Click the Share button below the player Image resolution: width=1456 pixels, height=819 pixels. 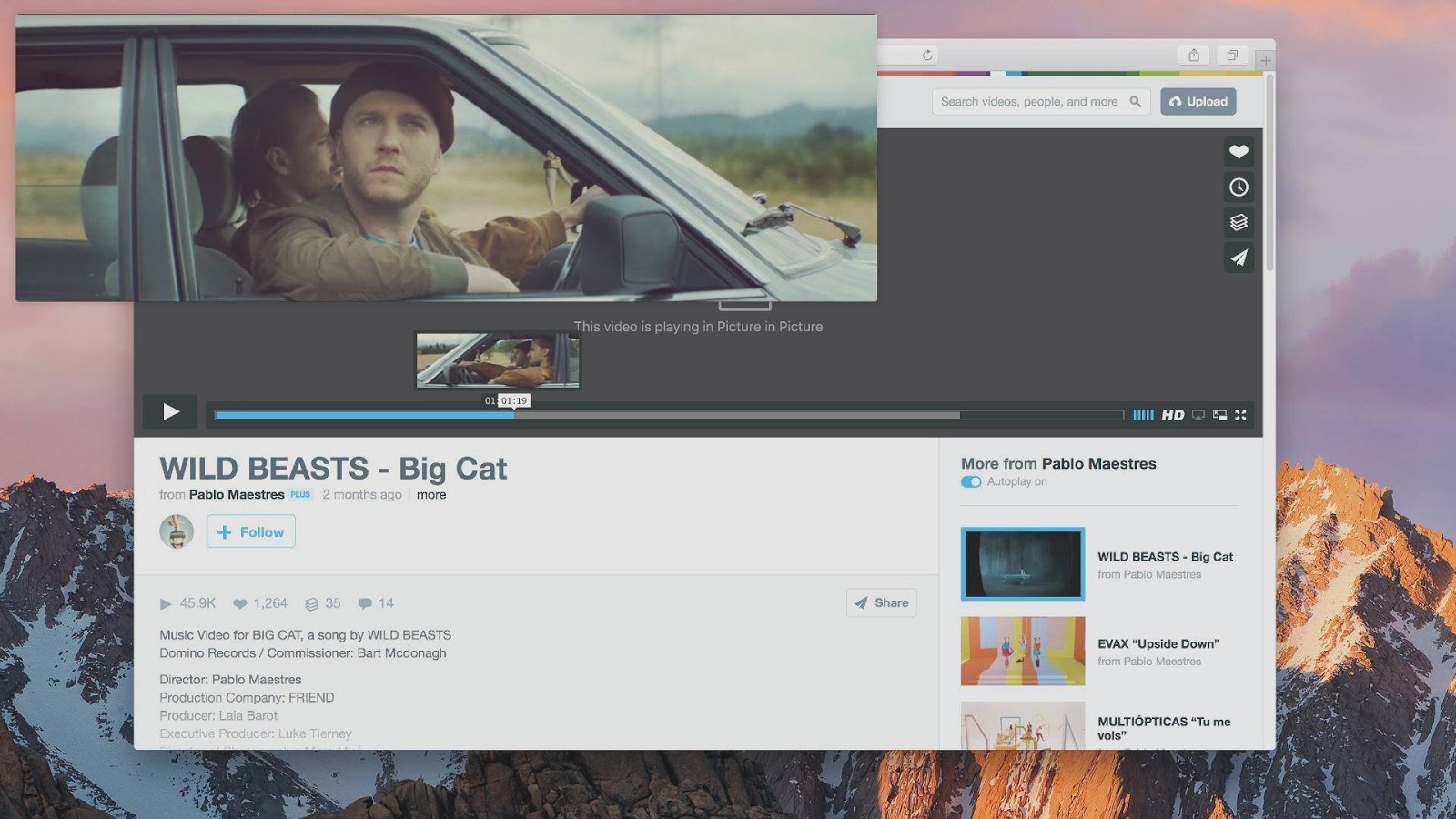882,602
